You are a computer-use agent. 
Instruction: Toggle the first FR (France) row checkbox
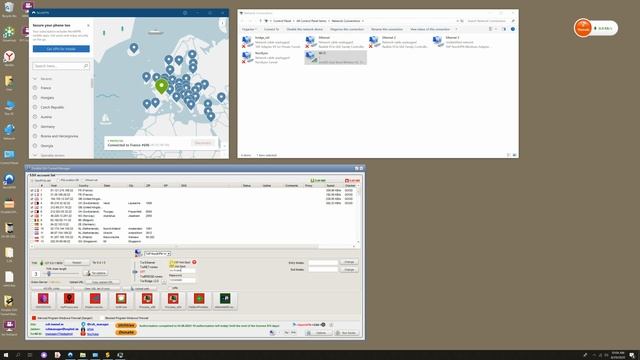32,190
